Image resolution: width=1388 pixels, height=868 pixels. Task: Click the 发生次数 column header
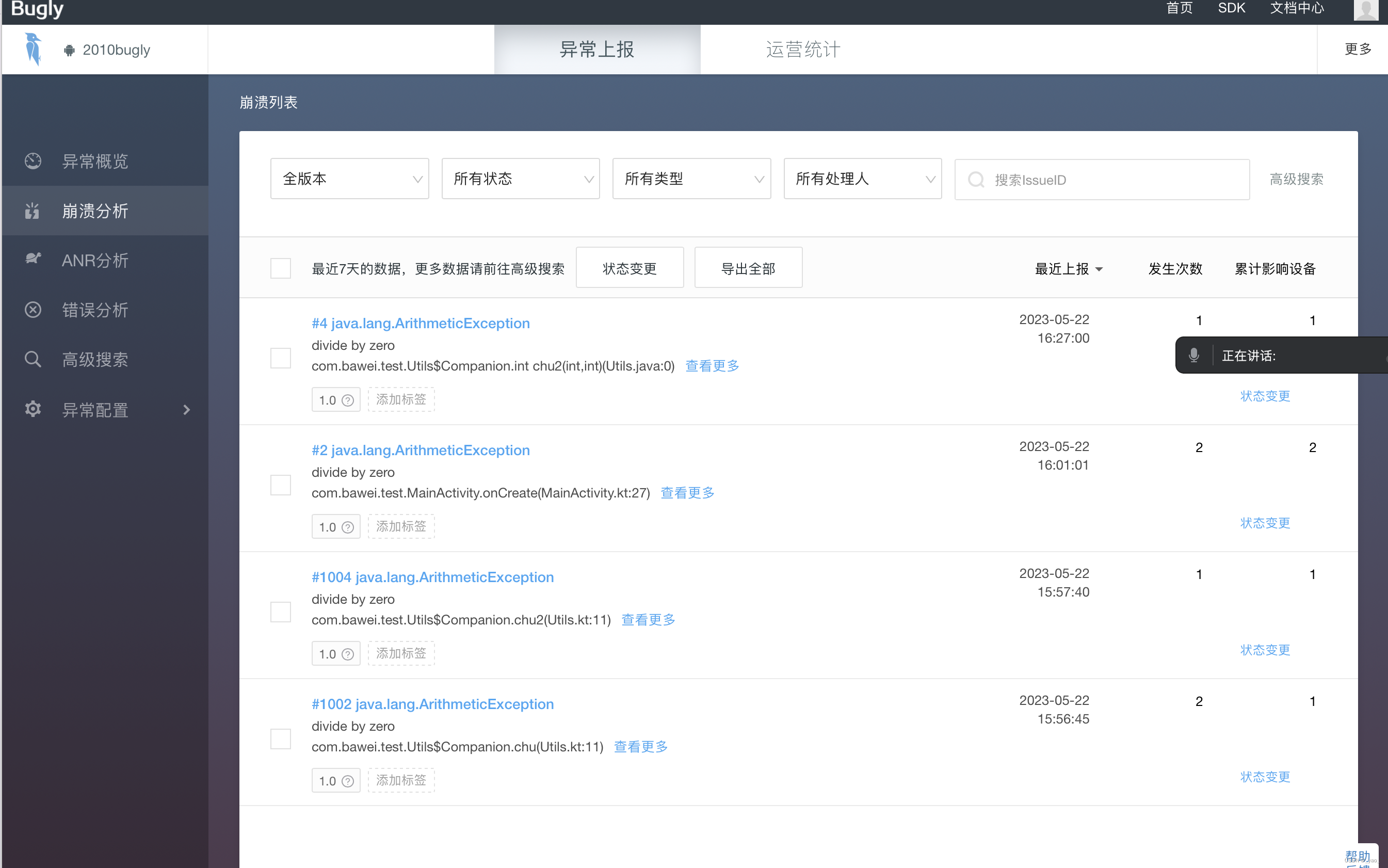coord(1175,269)
